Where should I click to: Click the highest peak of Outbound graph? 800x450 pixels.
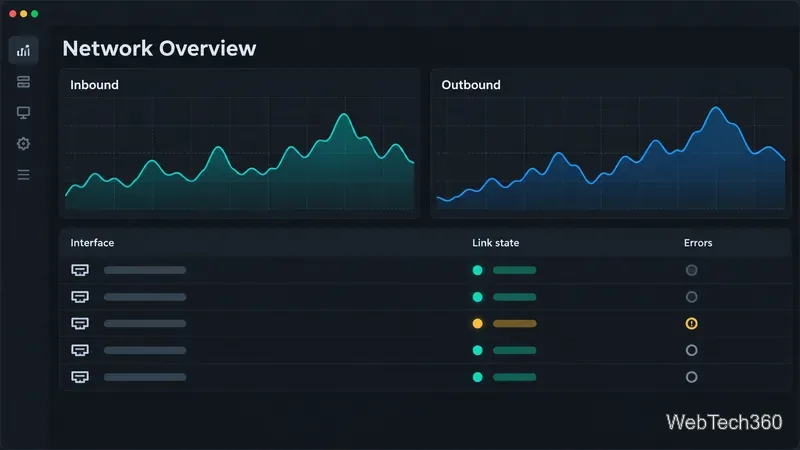tap(716, 108)
